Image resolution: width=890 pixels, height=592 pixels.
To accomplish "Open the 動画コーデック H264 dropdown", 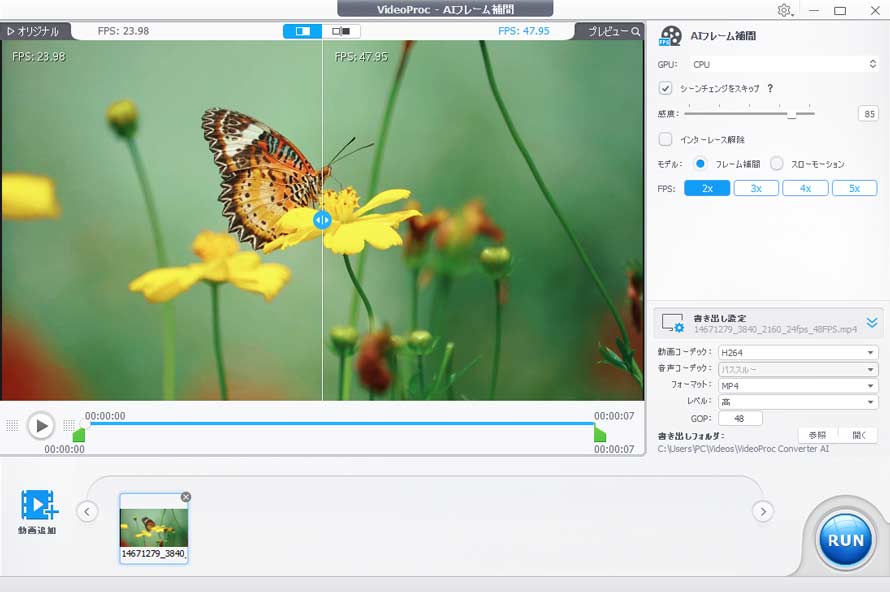I will [x=797, y=352].
